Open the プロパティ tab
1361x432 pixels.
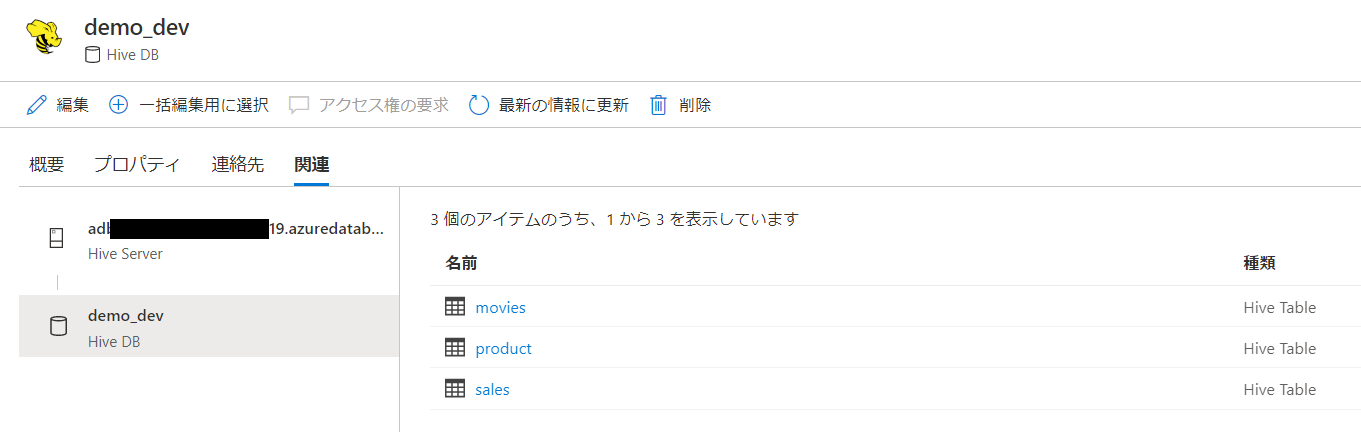(137, 165)
